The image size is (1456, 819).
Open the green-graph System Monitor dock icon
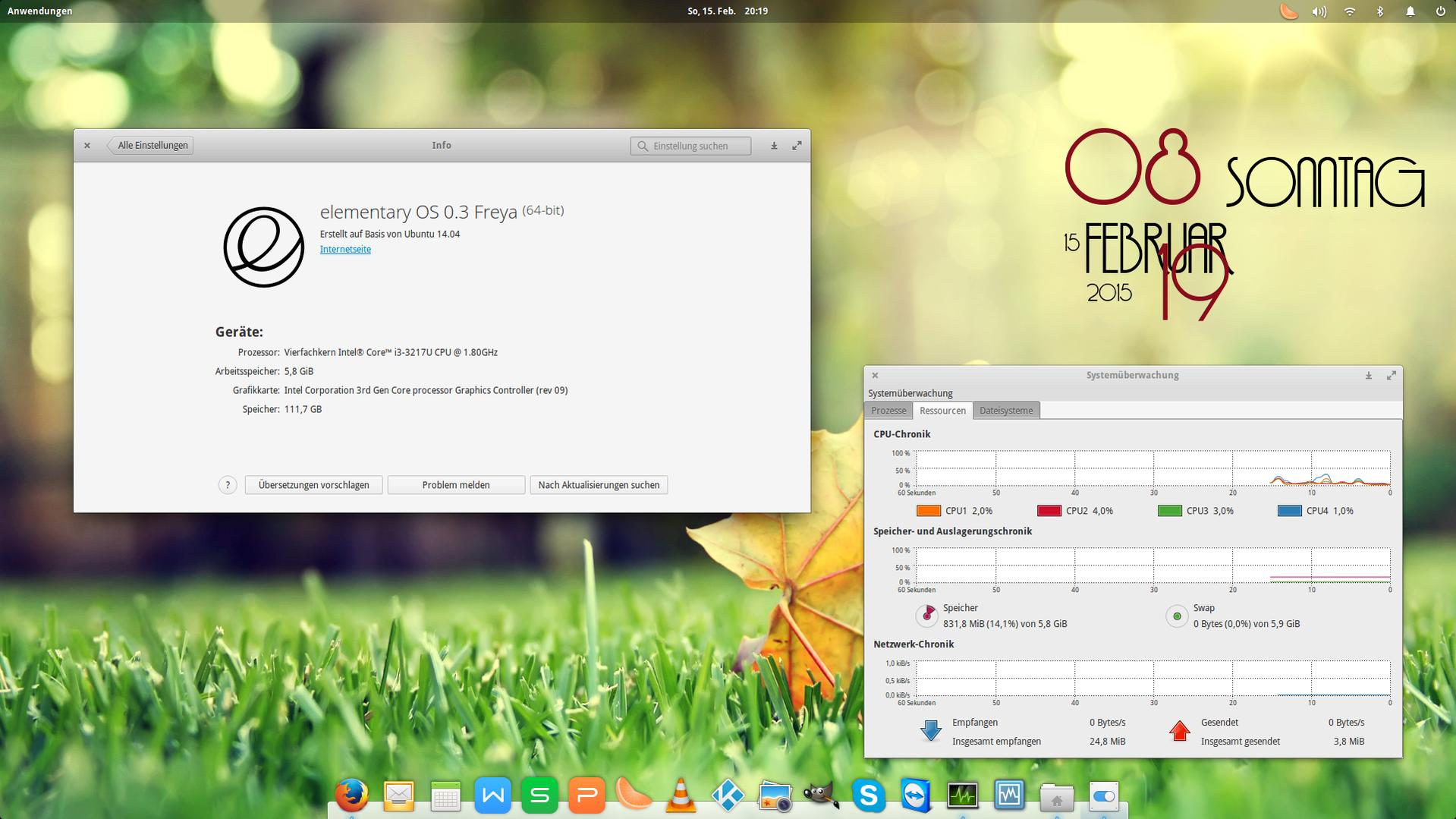pos(963,795)
